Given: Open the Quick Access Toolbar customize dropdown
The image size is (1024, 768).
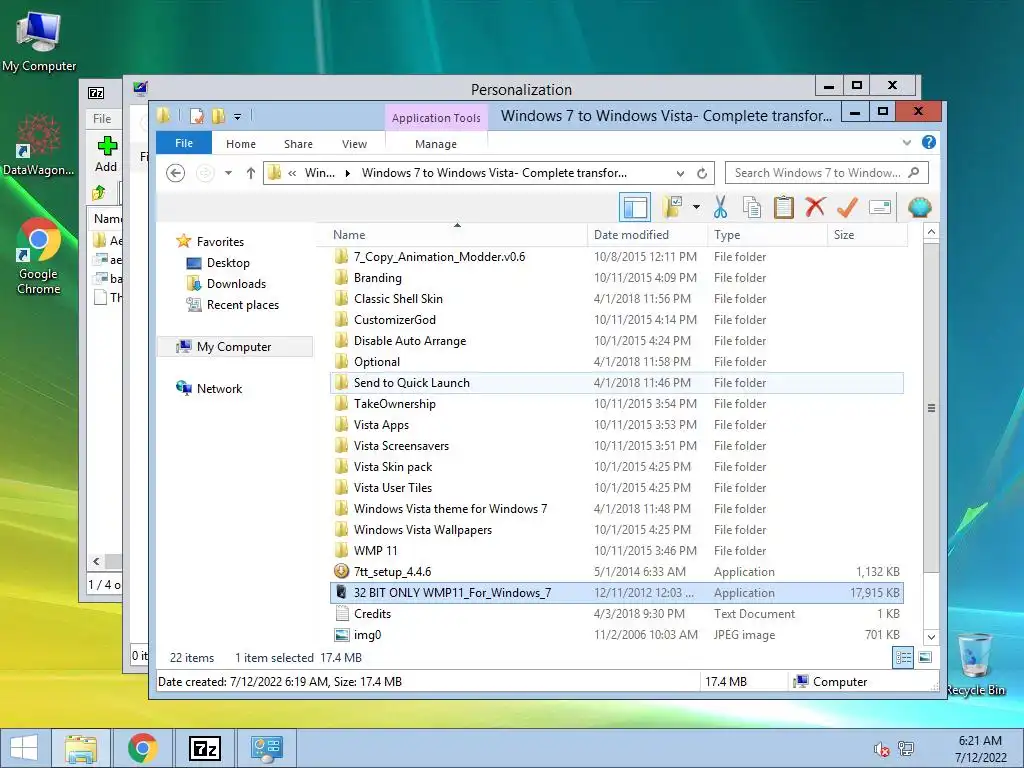Looking at the screenshot, I should pyautogui.click(x=237, y=117).
